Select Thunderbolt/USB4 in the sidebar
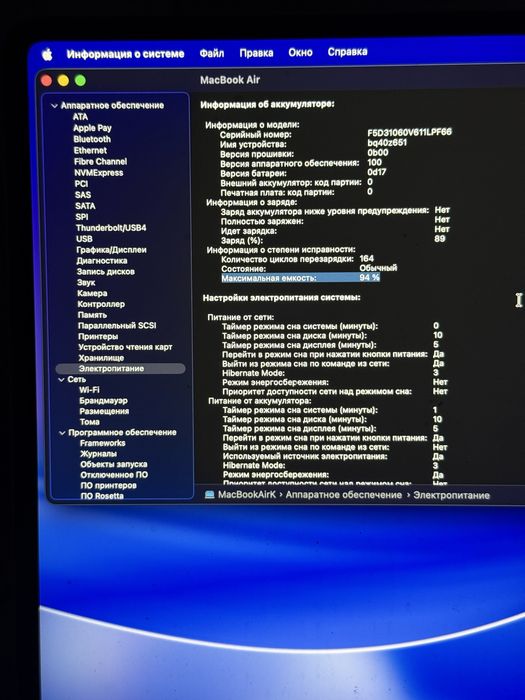The image size is (525, 700). tap(111, 228)
